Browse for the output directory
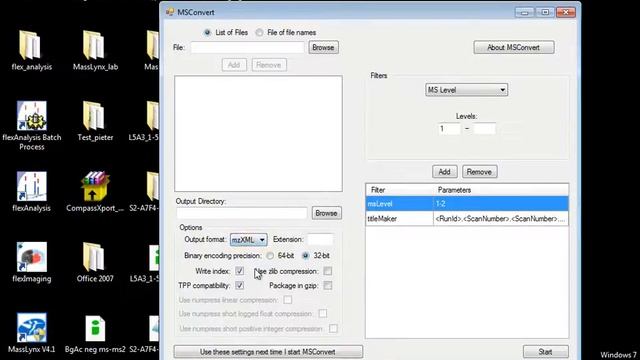This screenshot has height=360, width=640. [x=327, y=213]
